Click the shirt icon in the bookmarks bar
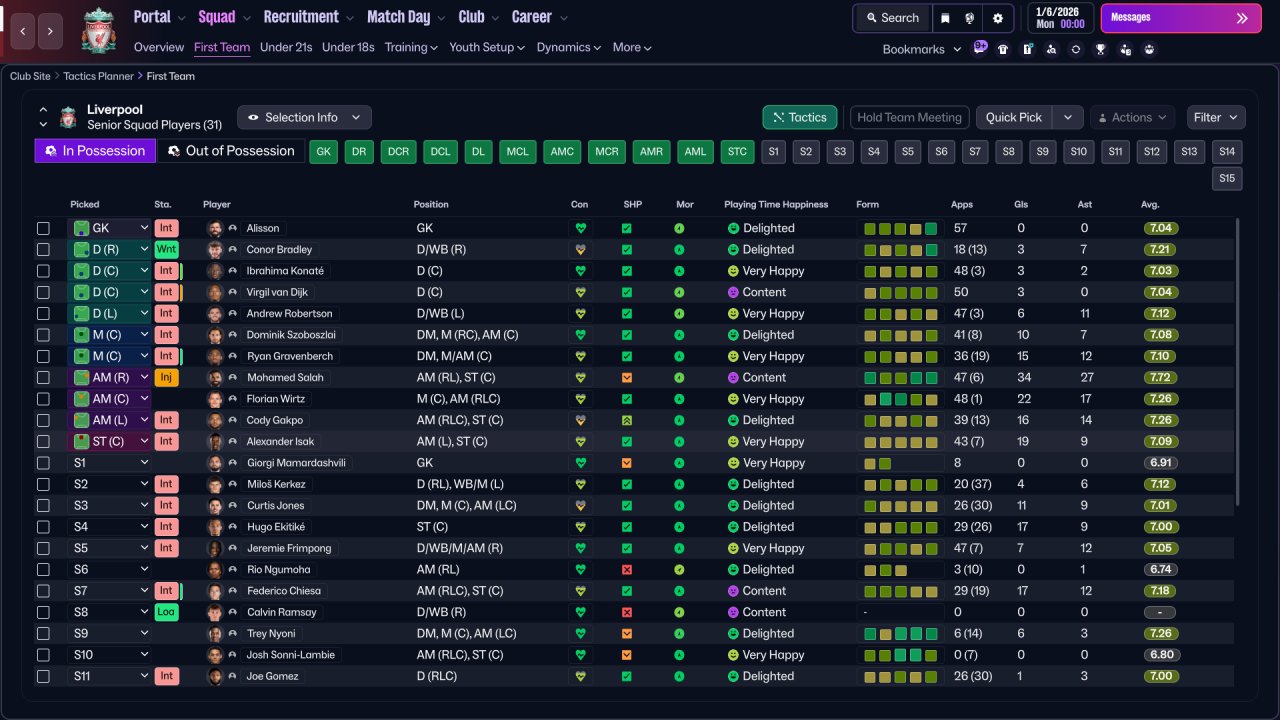1280x720 pixels. pos(1003,49)
